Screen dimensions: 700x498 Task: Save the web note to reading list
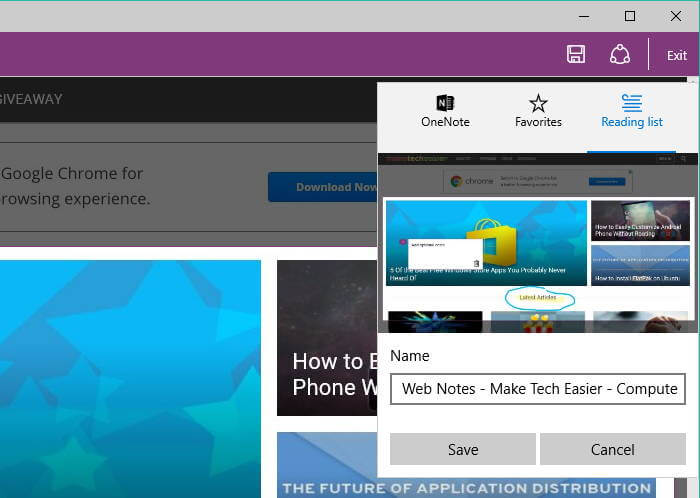click(463, 449)
